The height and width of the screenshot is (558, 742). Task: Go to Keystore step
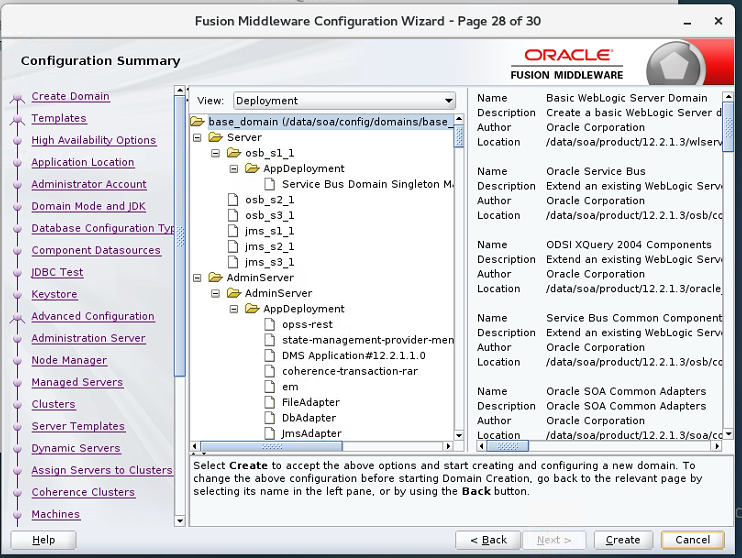[x=54, y=294]
